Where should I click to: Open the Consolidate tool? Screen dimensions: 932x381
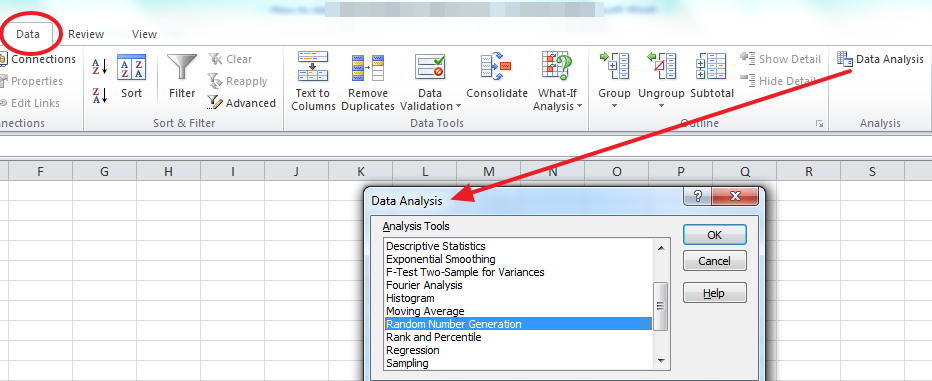coord(497,76)
